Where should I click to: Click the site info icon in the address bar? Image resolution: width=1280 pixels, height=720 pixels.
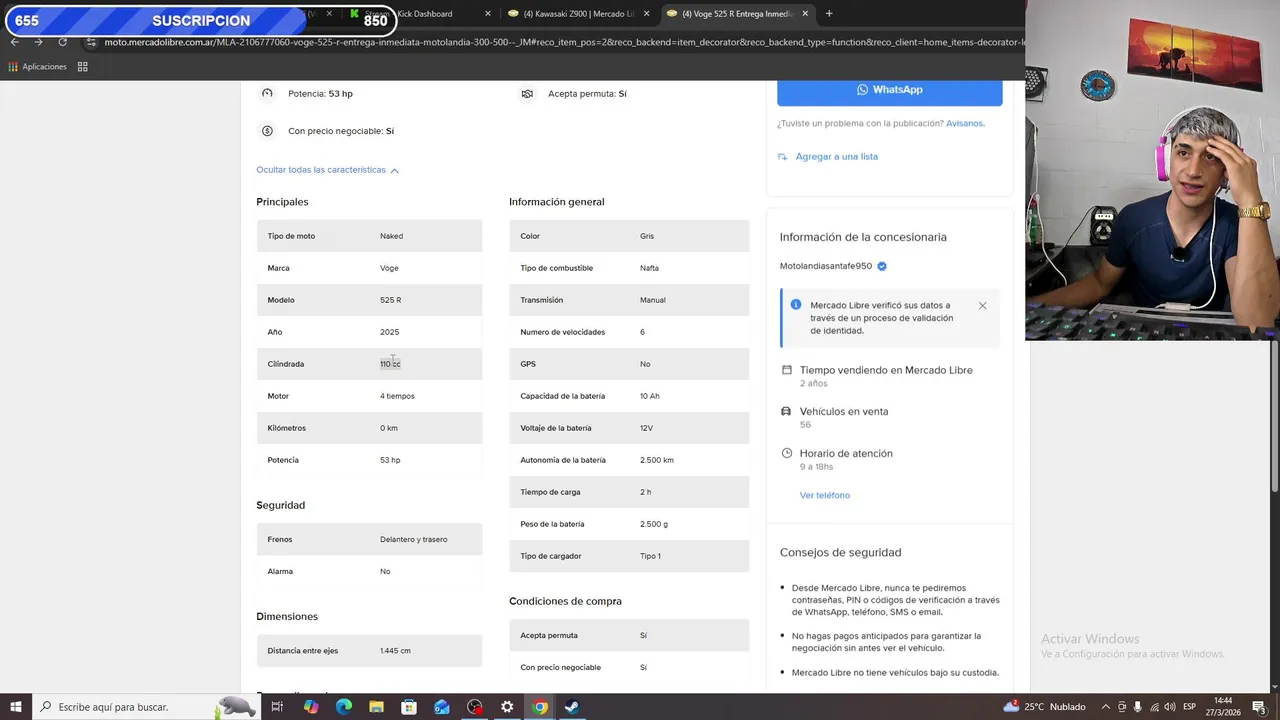click(x=92, y=42)
